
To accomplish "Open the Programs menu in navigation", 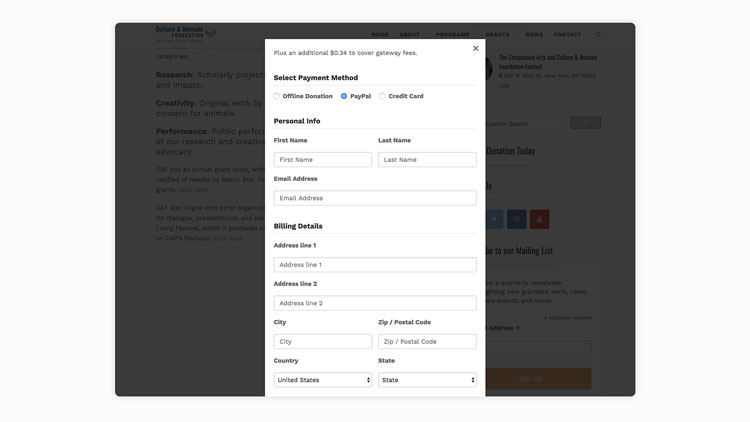I will tap(454, 35).
